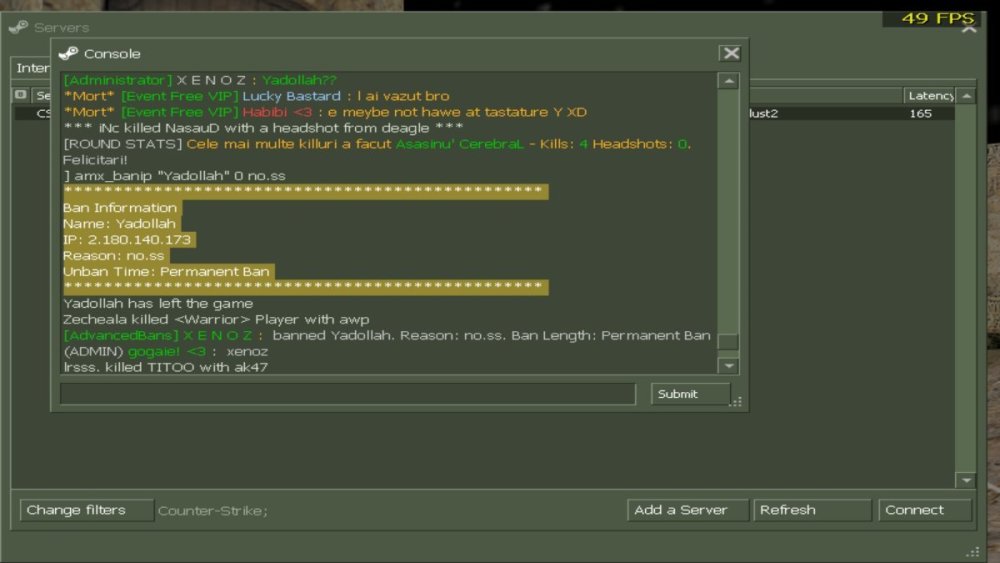Switch to the Internet tab
This screenshot has height=563, width=1000.
(x=31, y=68)
